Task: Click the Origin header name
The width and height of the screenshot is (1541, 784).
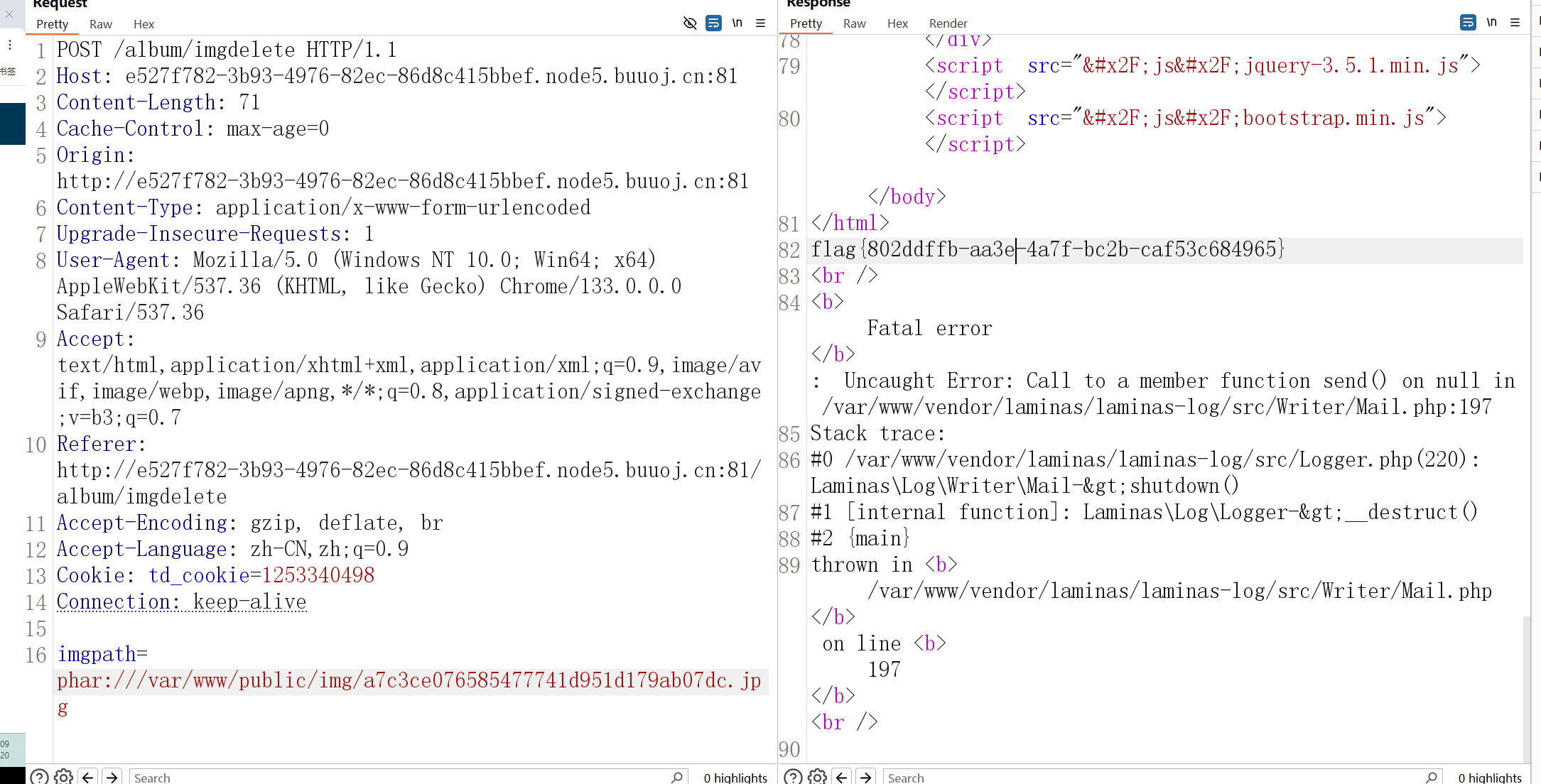Action: [90, 155]
